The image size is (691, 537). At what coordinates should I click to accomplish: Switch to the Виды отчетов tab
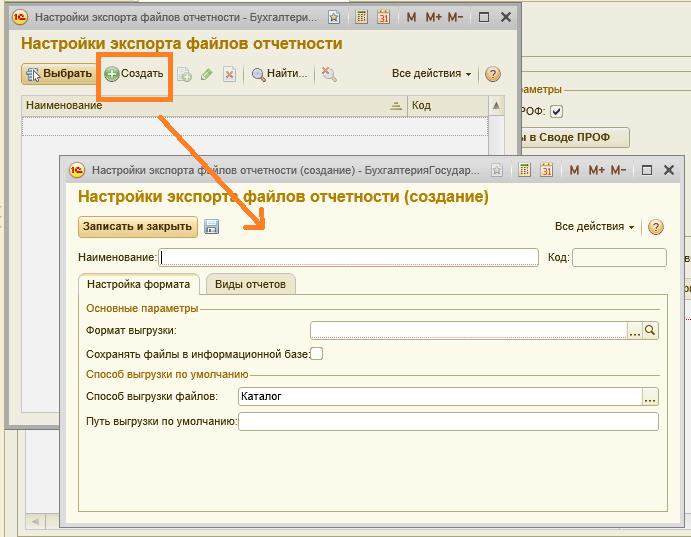tap(250, 284)
